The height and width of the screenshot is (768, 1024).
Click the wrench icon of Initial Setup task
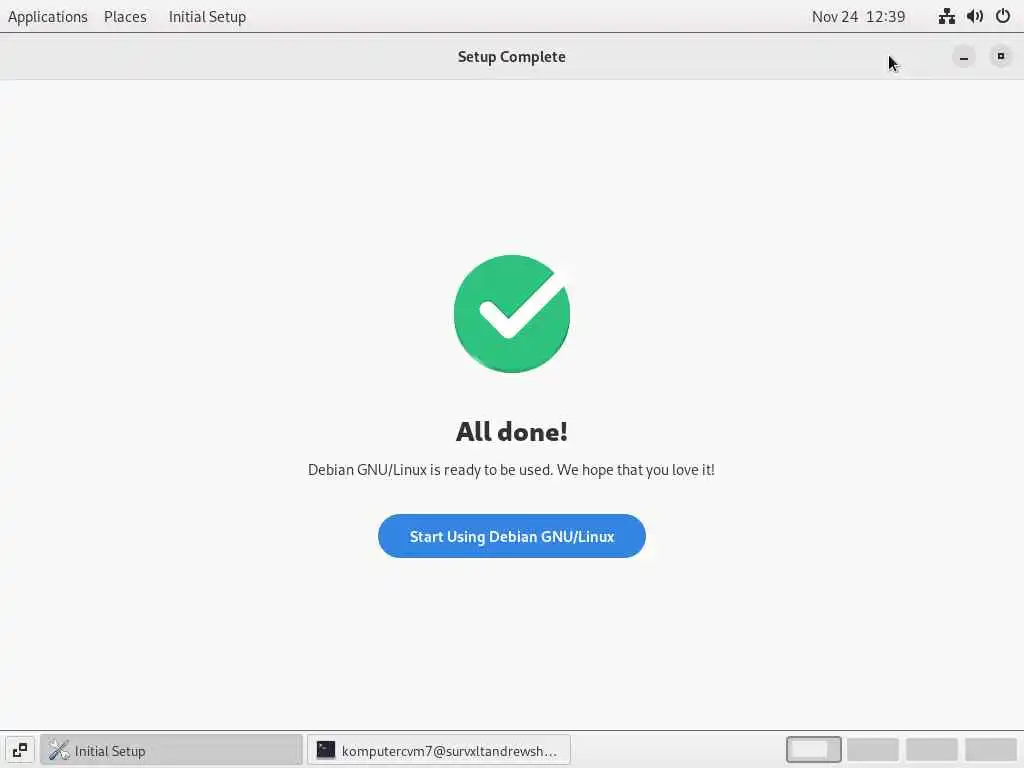(x=59, y=750)
